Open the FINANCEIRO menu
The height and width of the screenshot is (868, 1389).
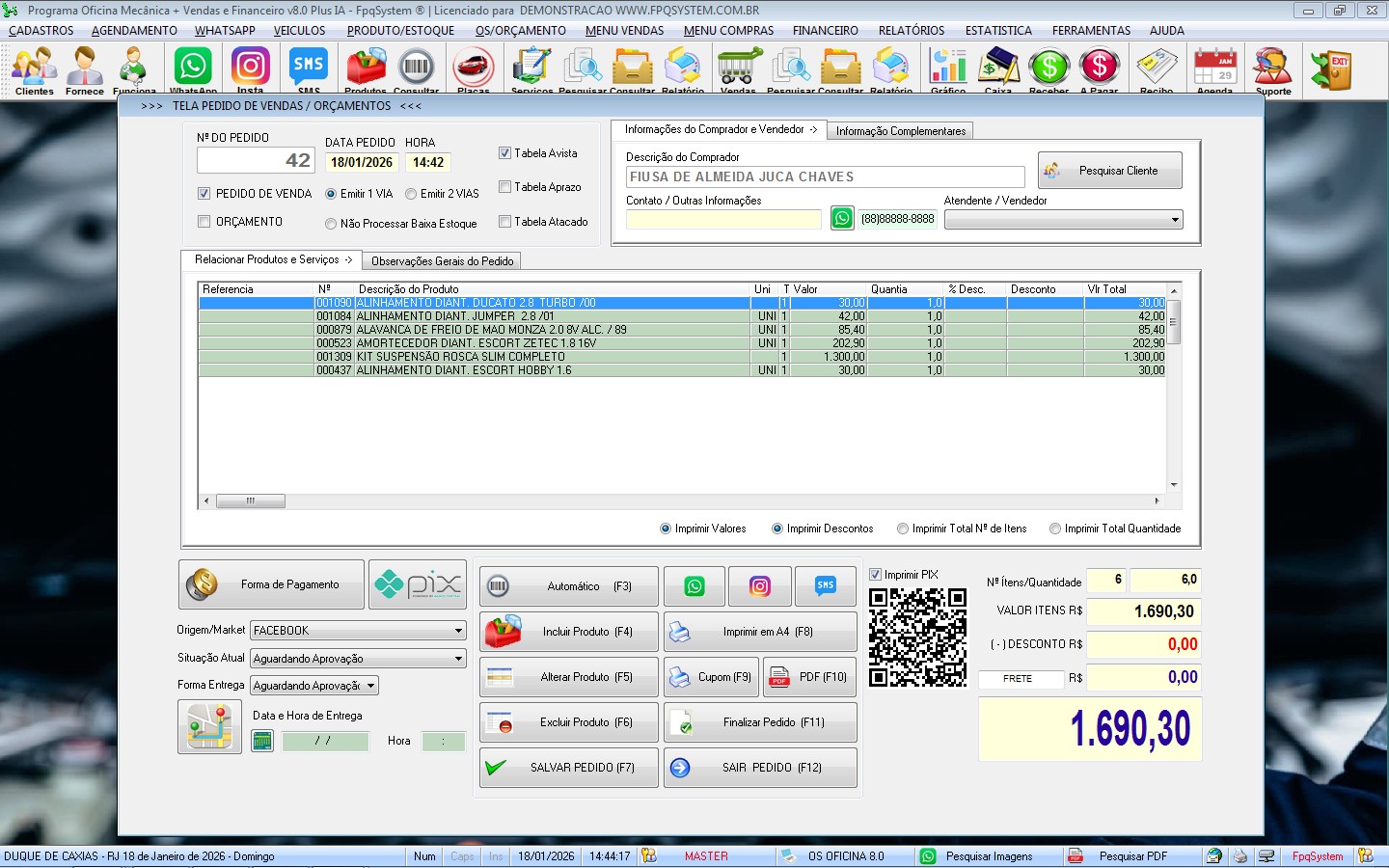pos(825,31)
